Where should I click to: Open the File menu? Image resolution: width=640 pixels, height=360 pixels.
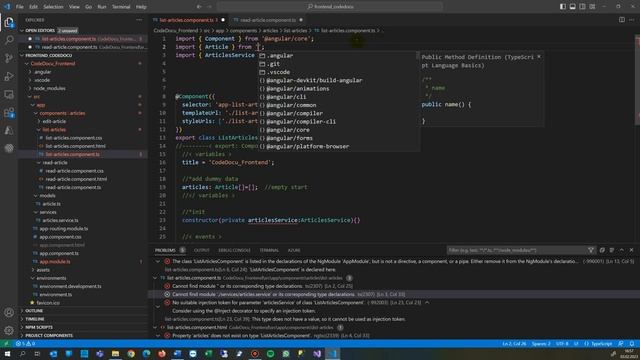(19, 7)
